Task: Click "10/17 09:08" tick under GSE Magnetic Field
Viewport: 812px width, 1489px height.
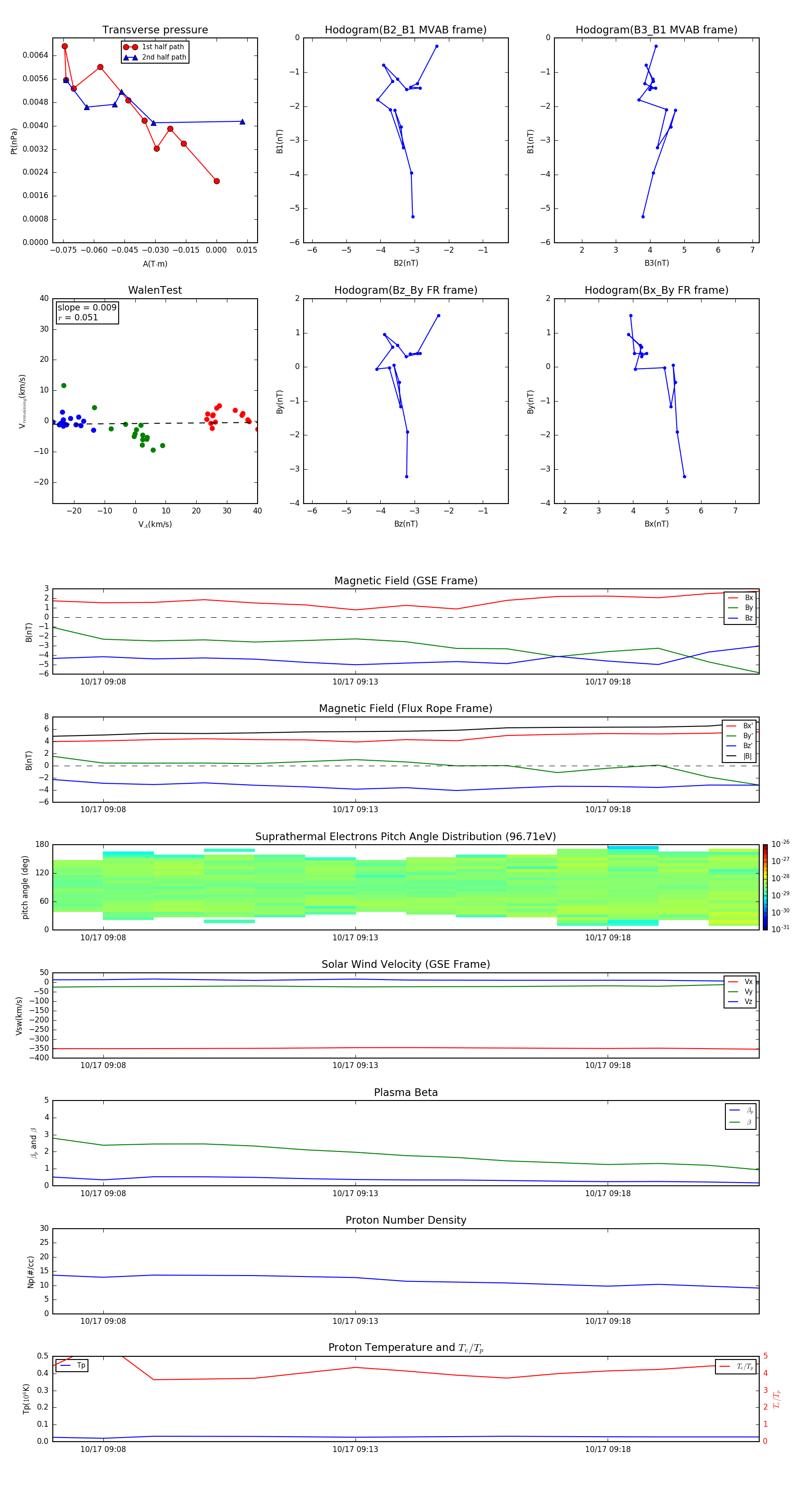Action: click(103, 681)
